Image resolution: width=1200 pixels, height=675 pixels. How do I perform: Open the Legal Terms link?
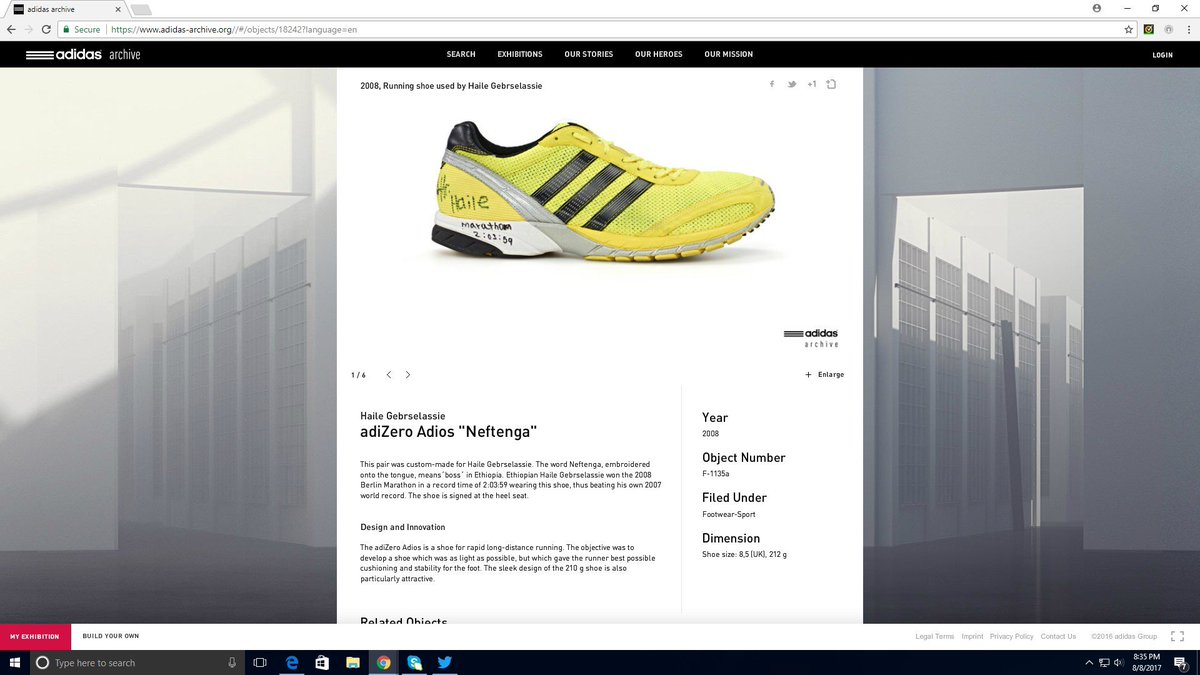(x=934, y=636)
